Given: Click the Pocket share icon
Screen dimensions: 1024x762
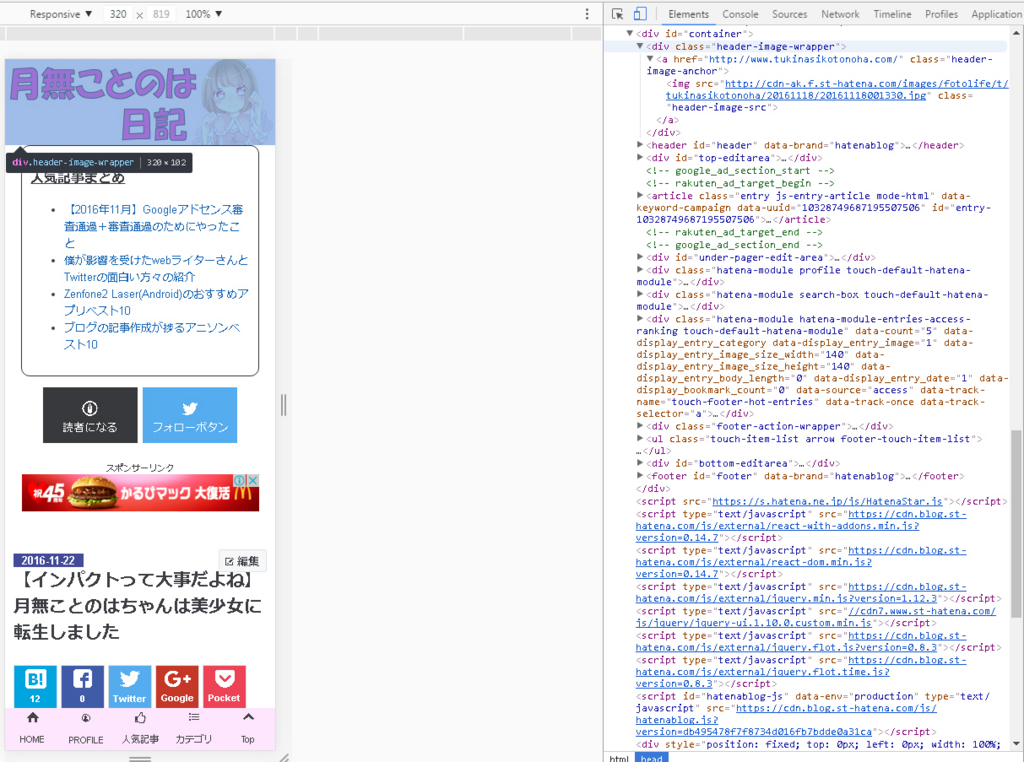Looking at the screenshot, I should 223,686.
